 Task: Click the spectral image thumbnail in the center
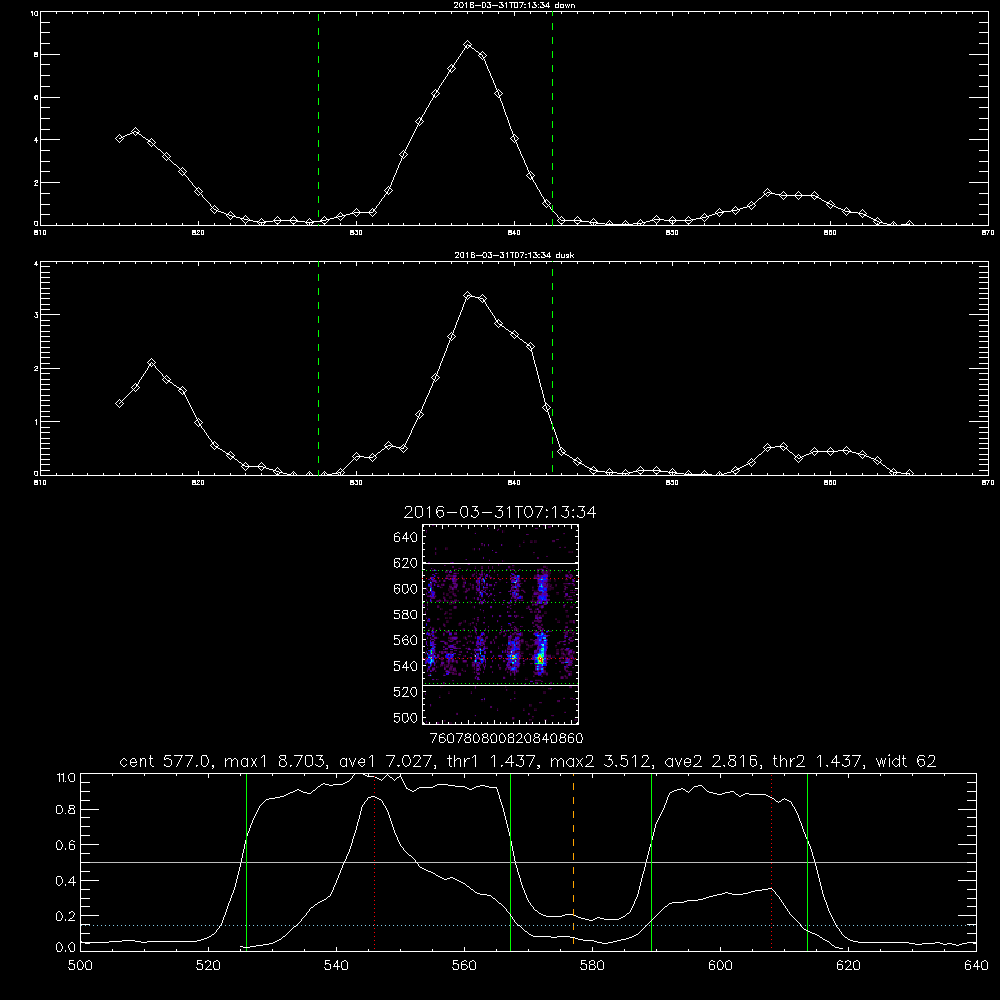pyautogui.click(x=500, y=624)
